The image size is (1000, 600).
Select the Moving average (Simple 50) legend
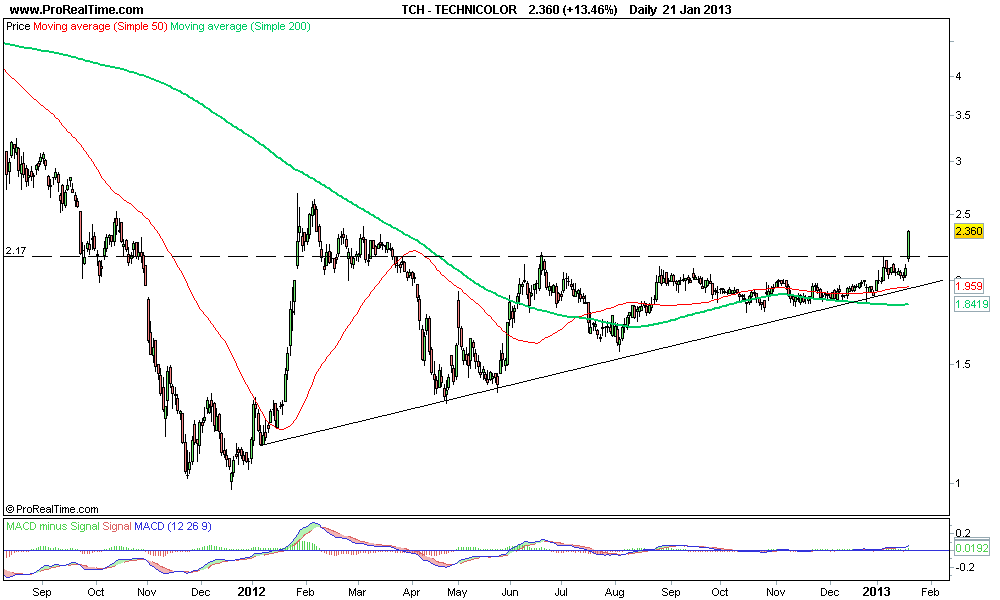tap(100, 26)
